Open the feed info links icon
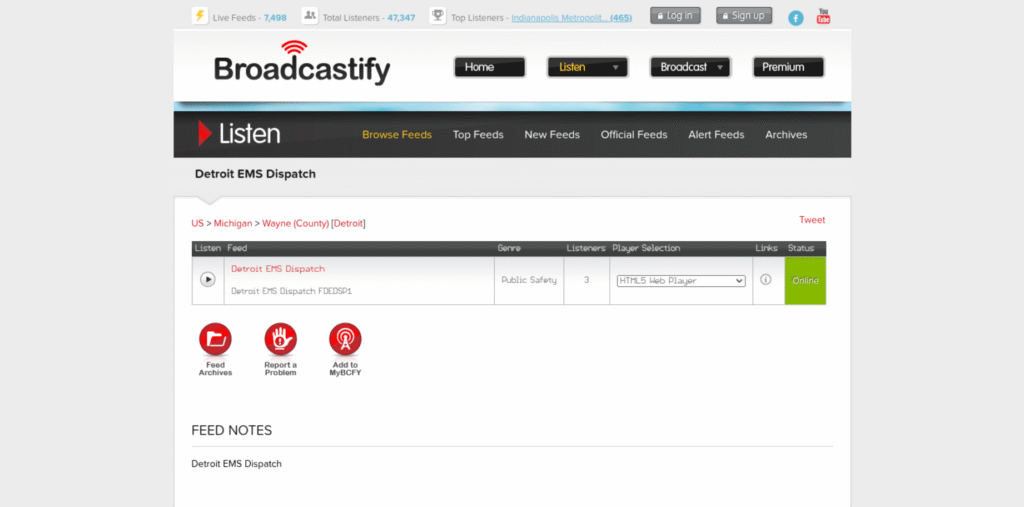The image size is (1024, 507). pos(766,280)
